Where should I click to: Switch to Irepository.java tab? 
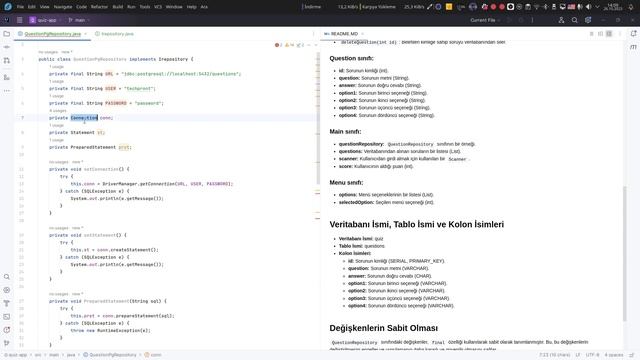tap(115, 34)
